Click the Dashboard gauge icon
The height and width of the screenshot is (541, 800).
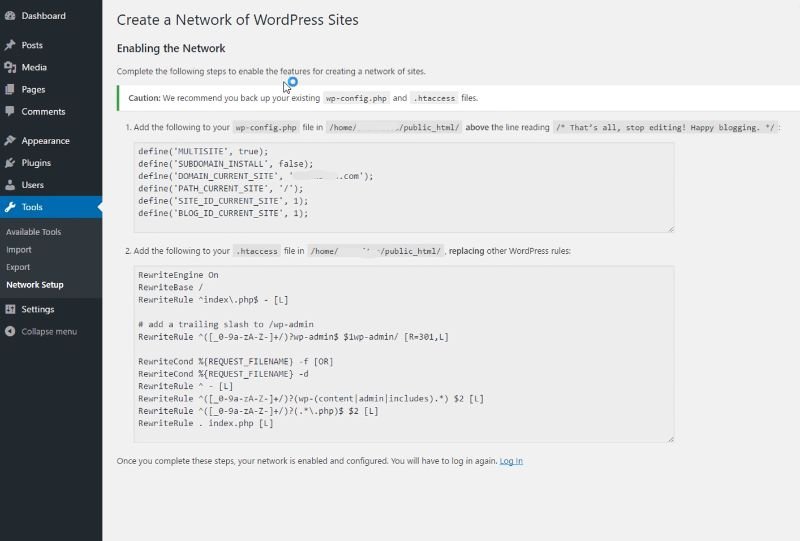click(10, 16)
